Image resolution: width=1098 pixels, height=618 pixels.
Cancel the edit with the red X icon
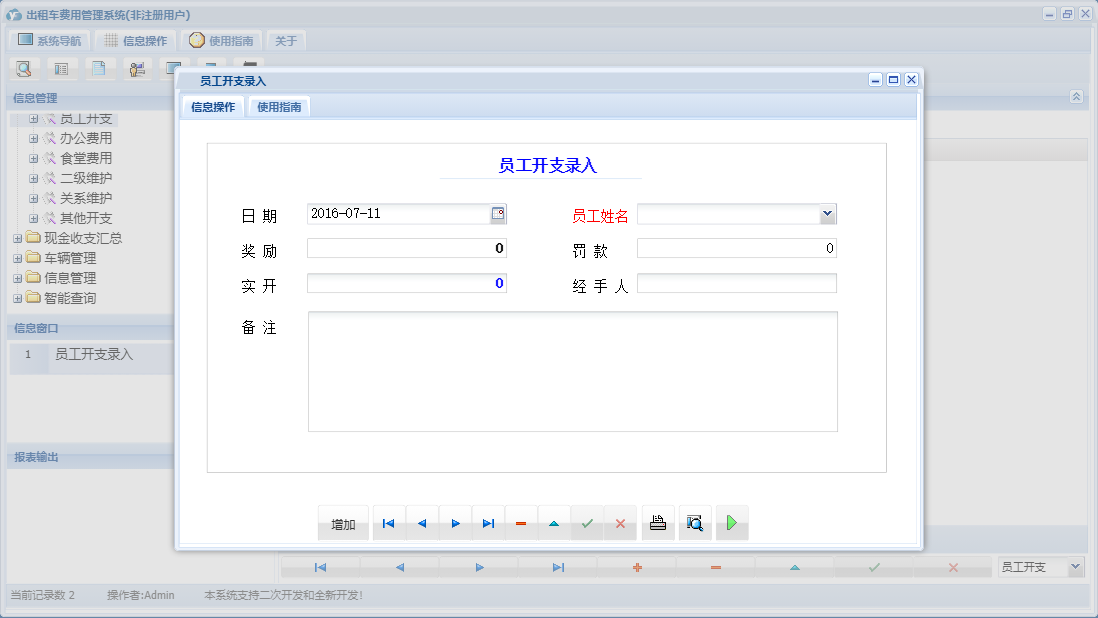pos(620,523)
